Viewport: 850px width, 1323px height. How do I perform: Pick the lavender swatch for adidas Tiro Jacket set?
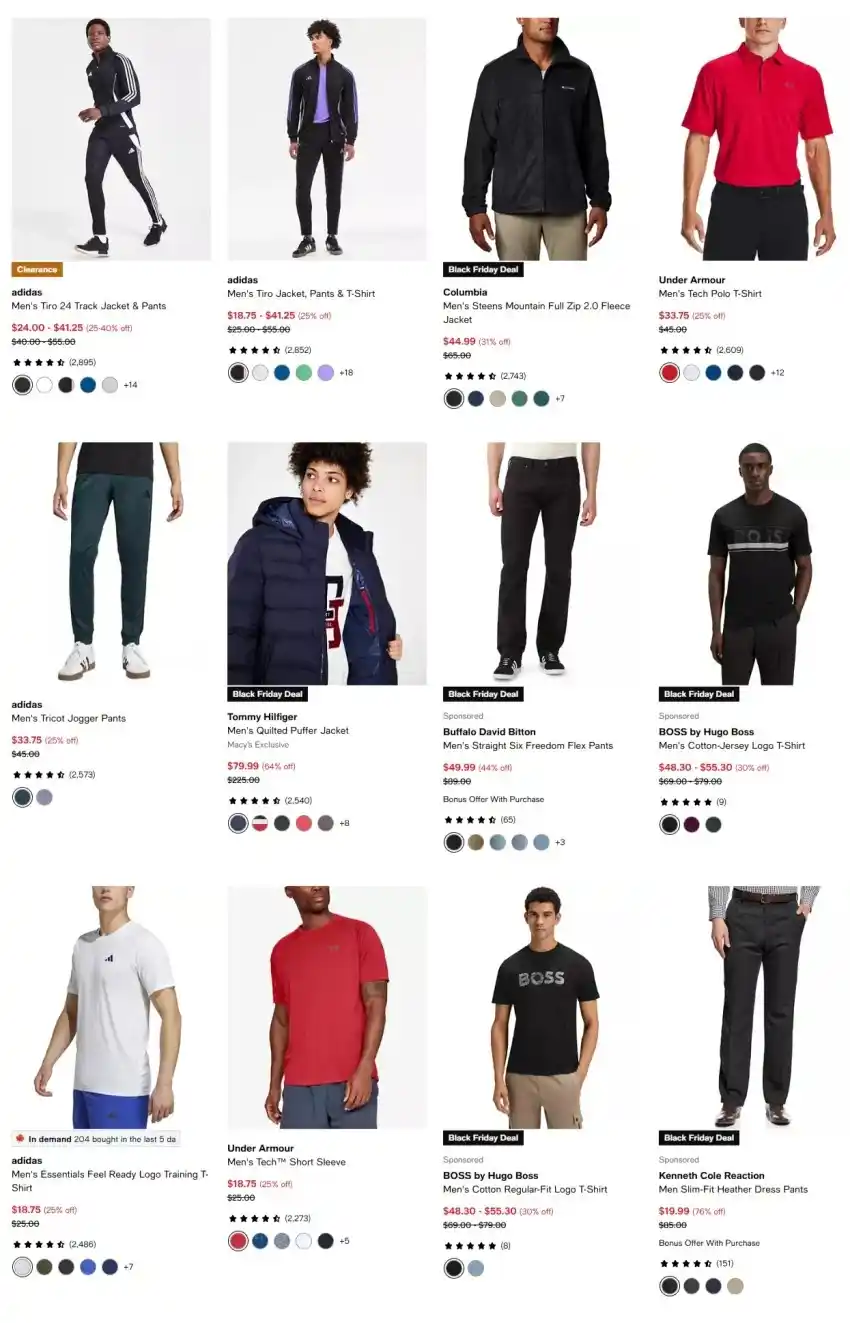pyautogui.click(x=326, y=373)
